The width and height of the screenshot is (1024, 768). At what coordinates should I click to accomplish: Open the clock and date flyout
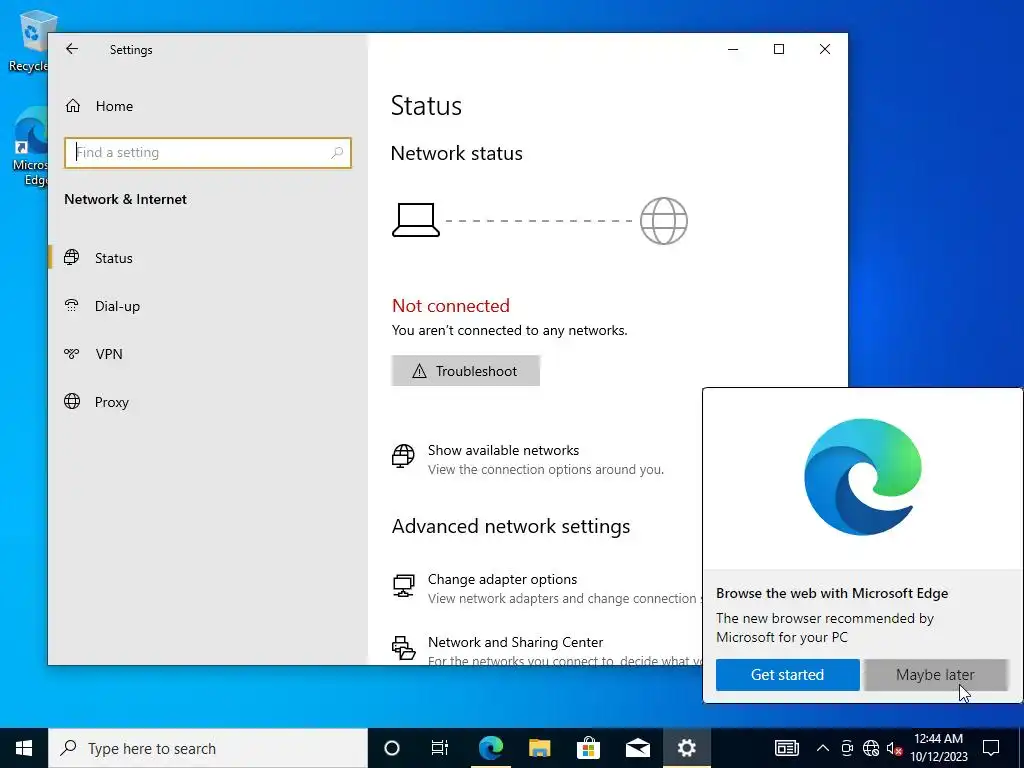[938, 748]
